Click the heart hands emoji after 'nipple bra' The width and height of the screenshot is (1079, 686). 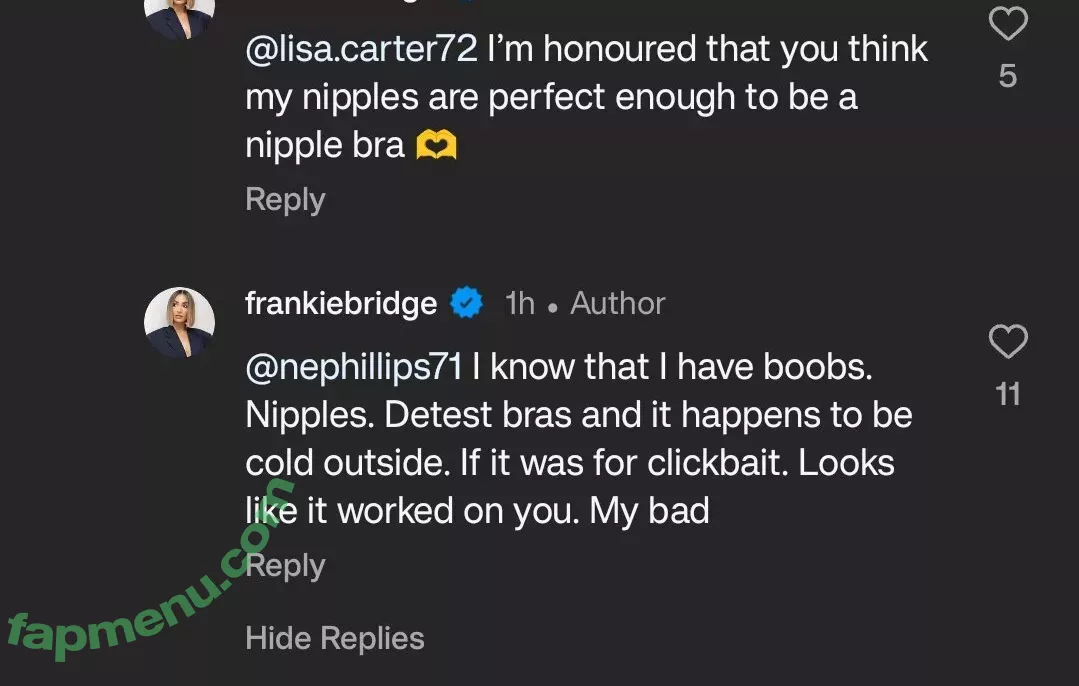436,146
